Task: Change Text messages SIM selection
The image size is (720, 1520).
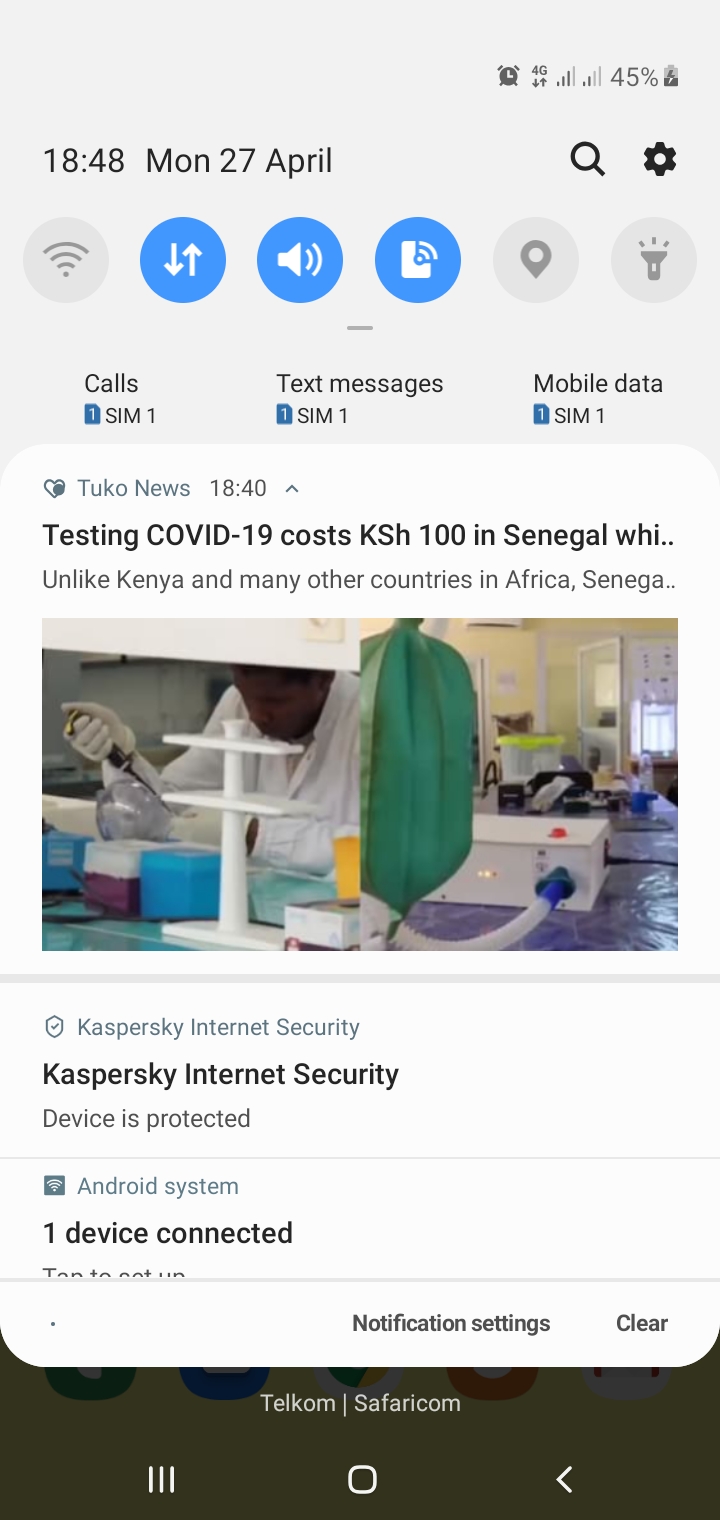Action: (x=359, y=399)
